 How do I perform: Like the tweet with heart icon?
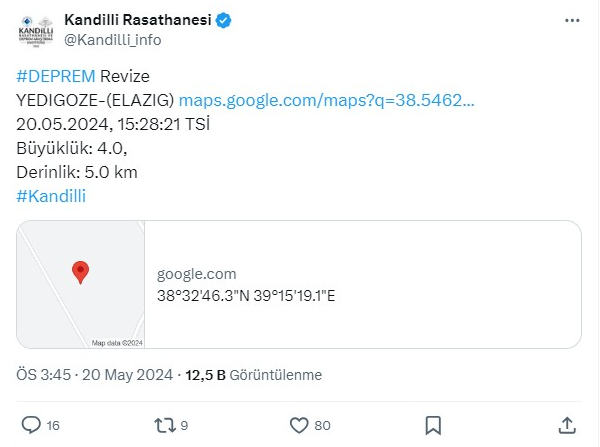pos(298,425)
